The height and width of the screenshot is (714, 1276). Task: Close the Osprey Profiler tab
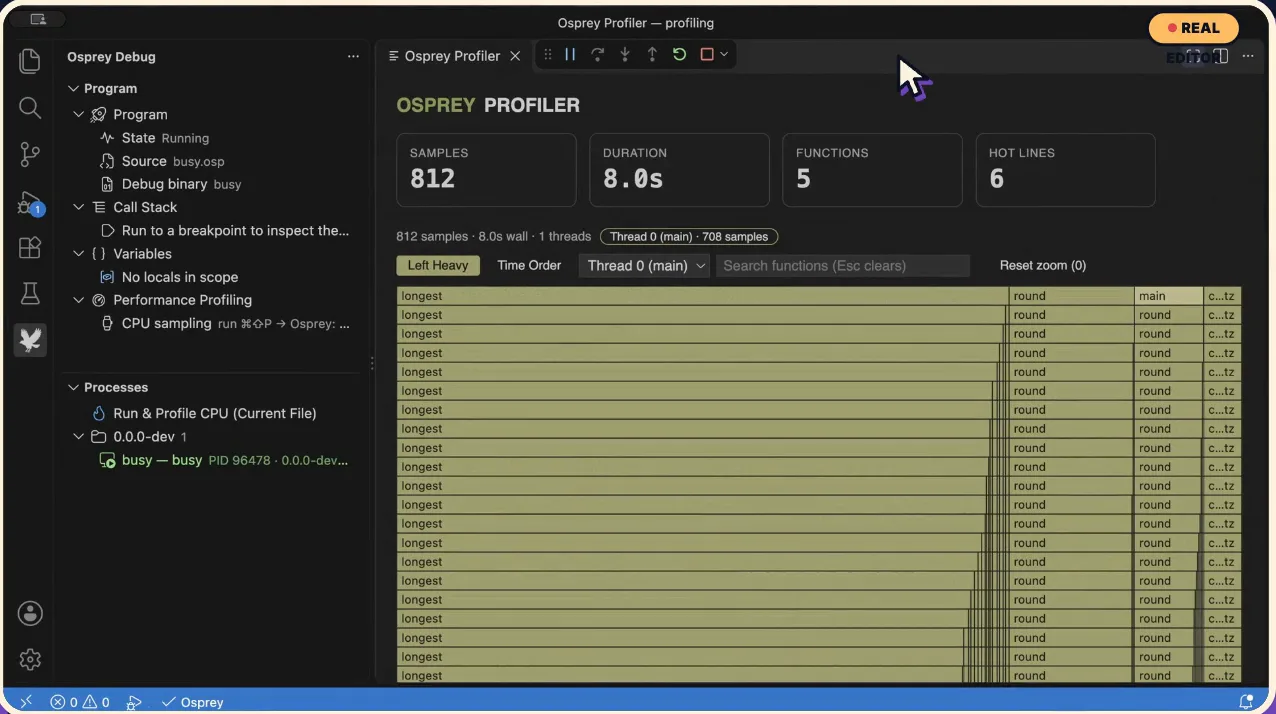515,56
